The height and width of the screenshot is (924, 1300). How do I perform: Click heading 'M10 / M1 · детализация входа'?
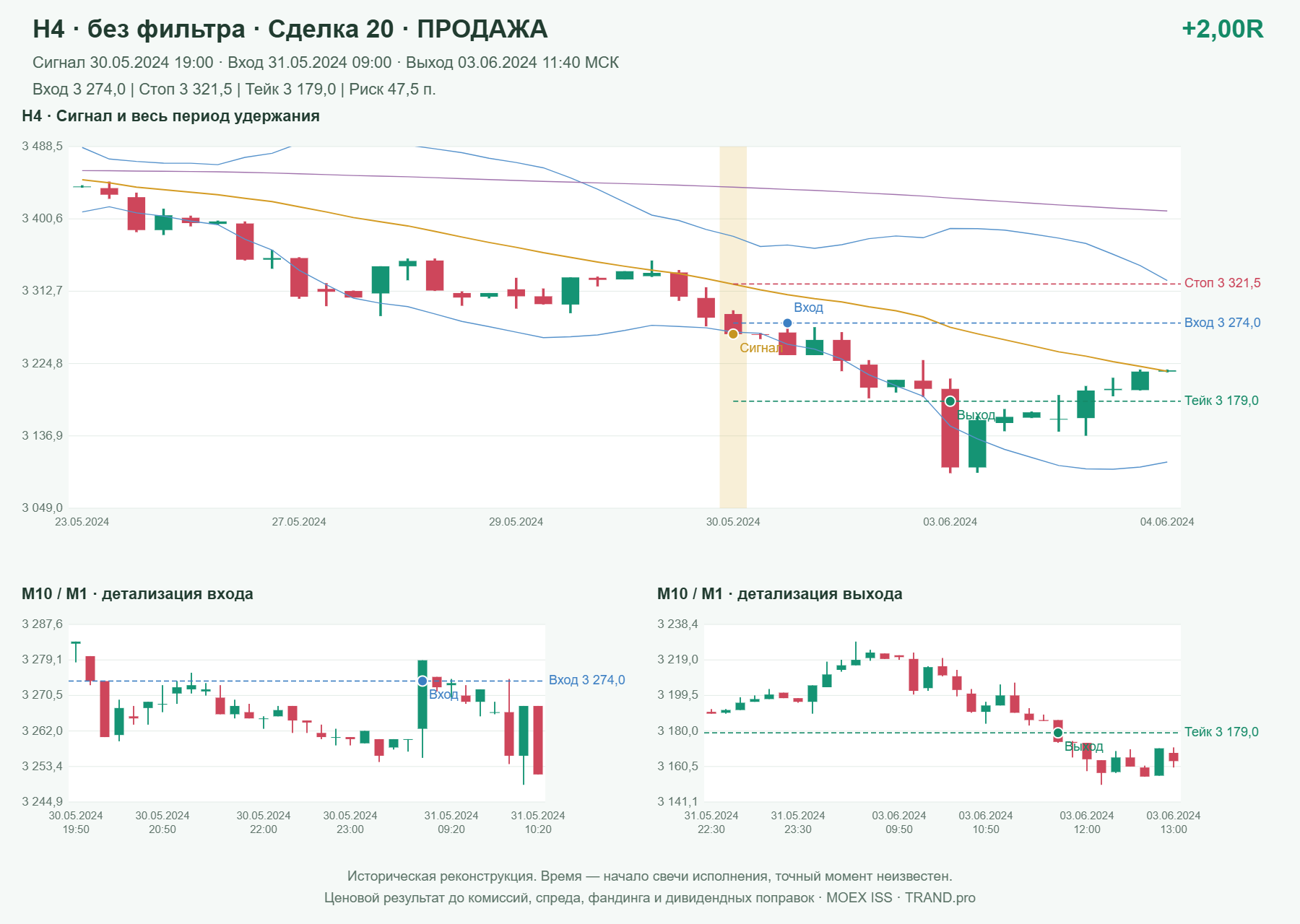coord(137,594)
